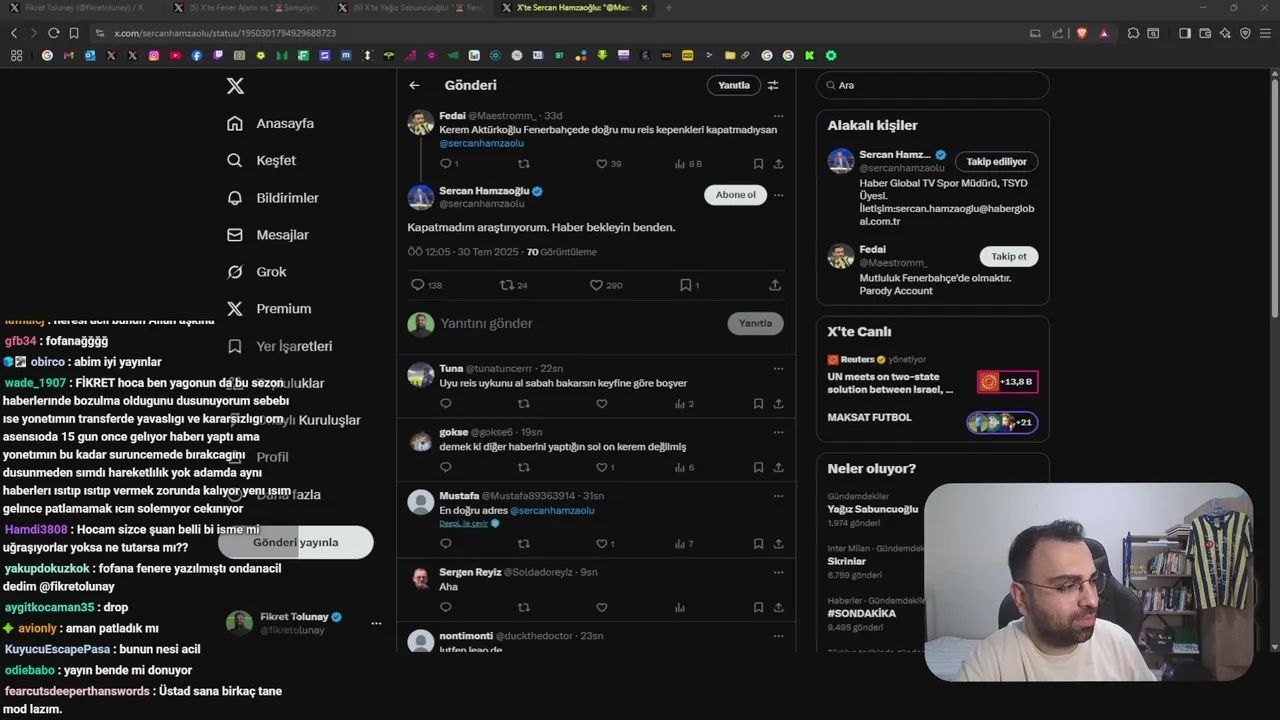Click DeepL ile çevir translate link
The width and height of the screenshot is (1280, 720).
pyautogui.click(x=464, y=523)
